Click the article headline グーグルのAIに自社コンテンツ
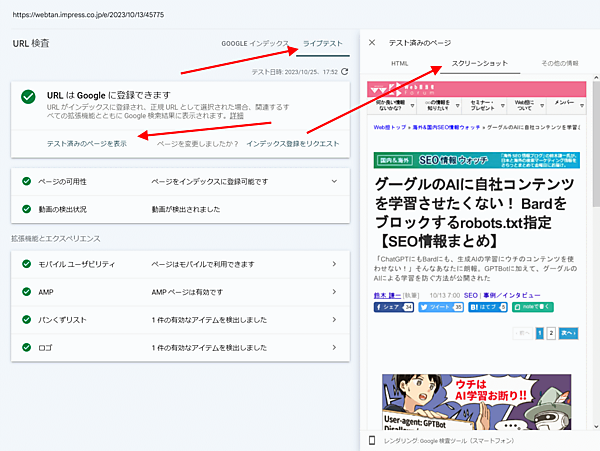Image resolution: width=600 pixels, height=451 pixels. coord(474,213)
